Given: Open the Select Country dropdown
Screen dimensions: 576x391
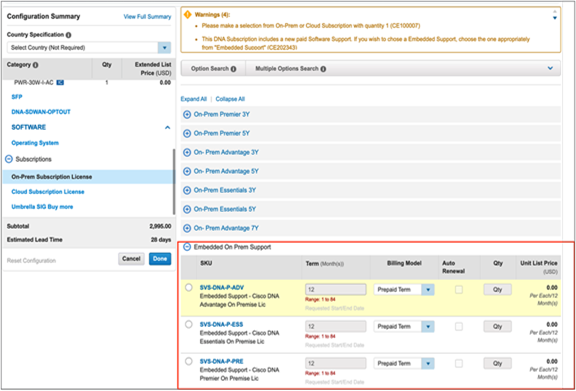Looking at the screenshot, I should pyautogui.click(x=164, y=48).
